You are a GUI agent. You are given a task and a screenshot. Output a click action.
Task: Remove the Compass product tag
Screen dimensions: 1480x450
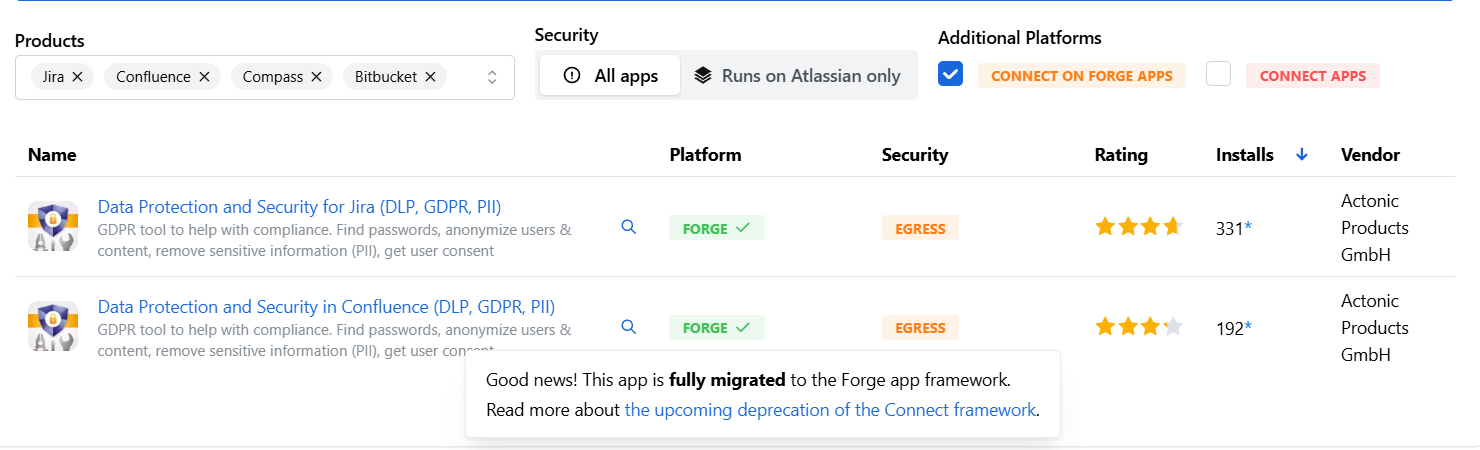316,77
